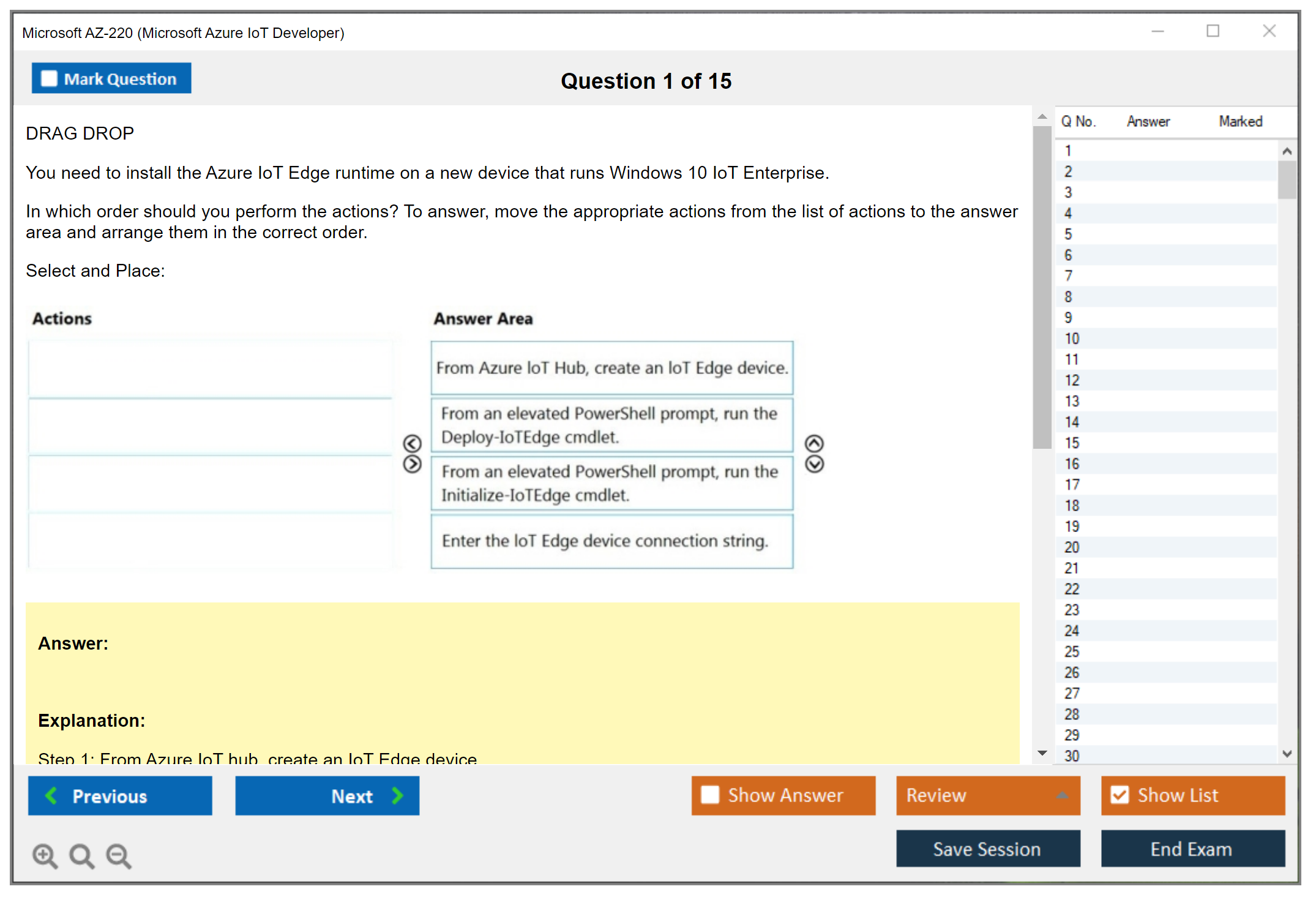Toggle the Mark Question checkbox
The width and height of the screenshot is (1316, 900).
(x=49, y=79)
